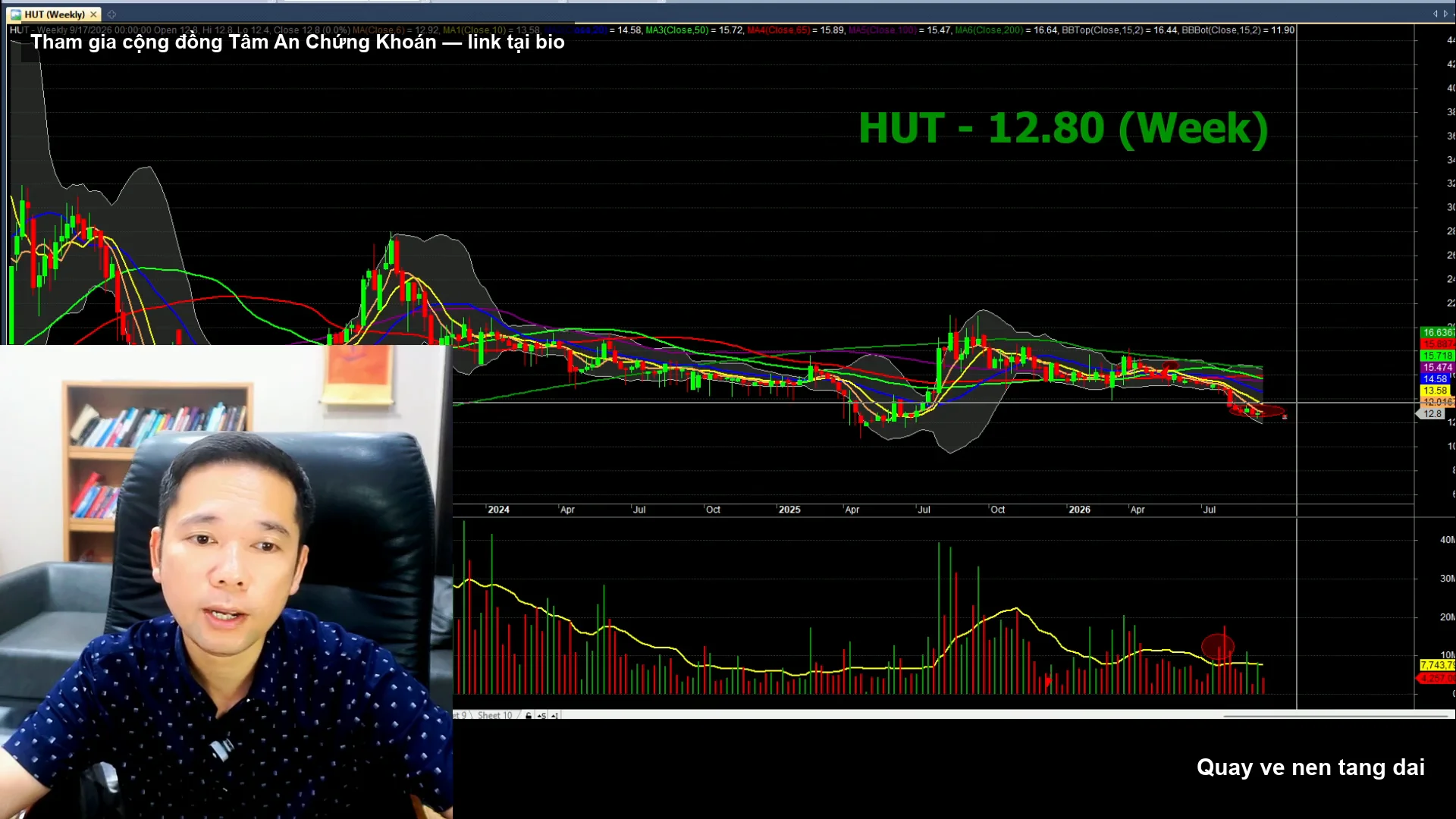The width and height of the screenshot is (1456, 819).
Task: Click the 16.636 green price label
Action: 1437,332
